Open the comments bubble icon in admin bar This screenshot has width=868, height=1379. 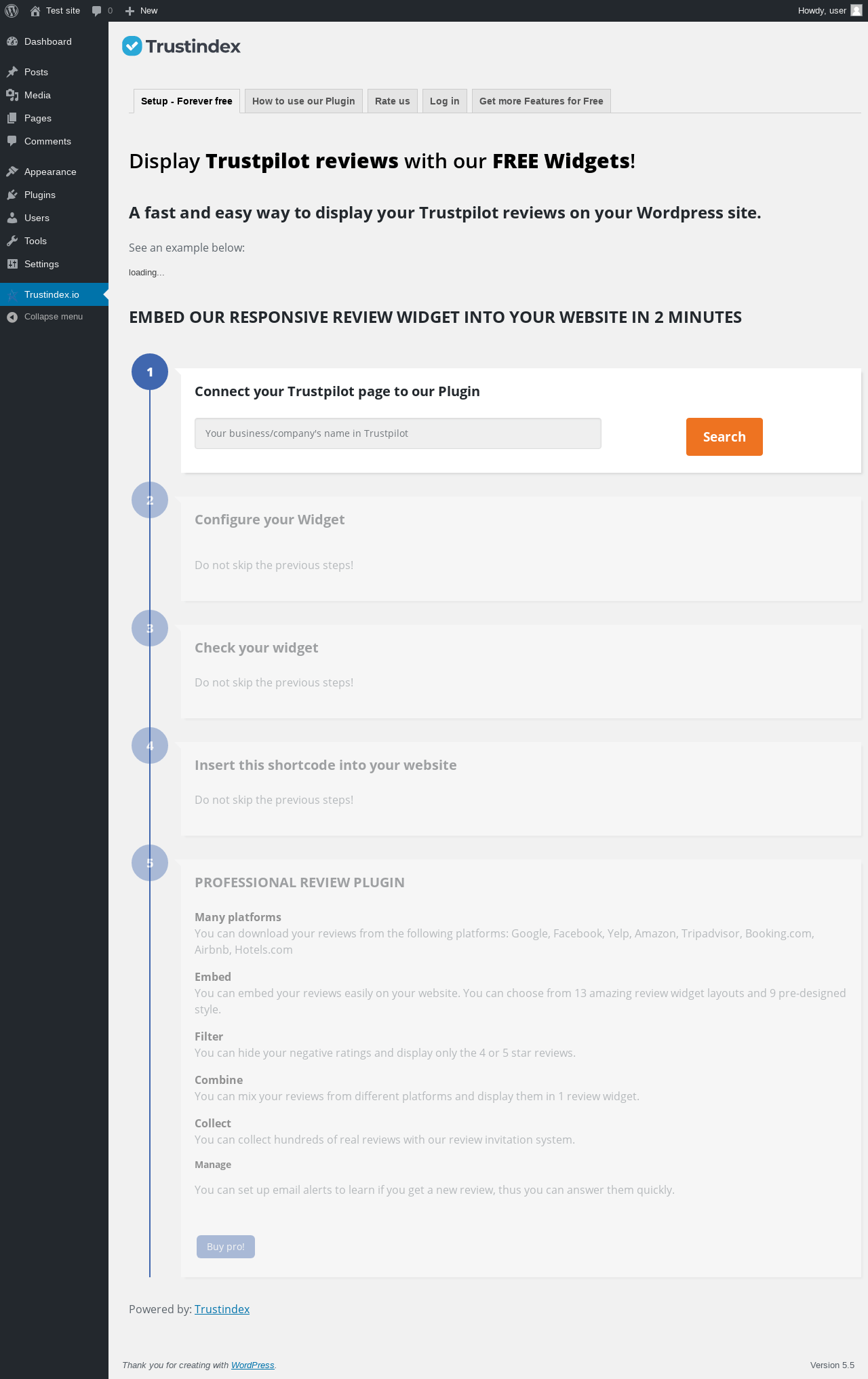(x=96, y=11)
